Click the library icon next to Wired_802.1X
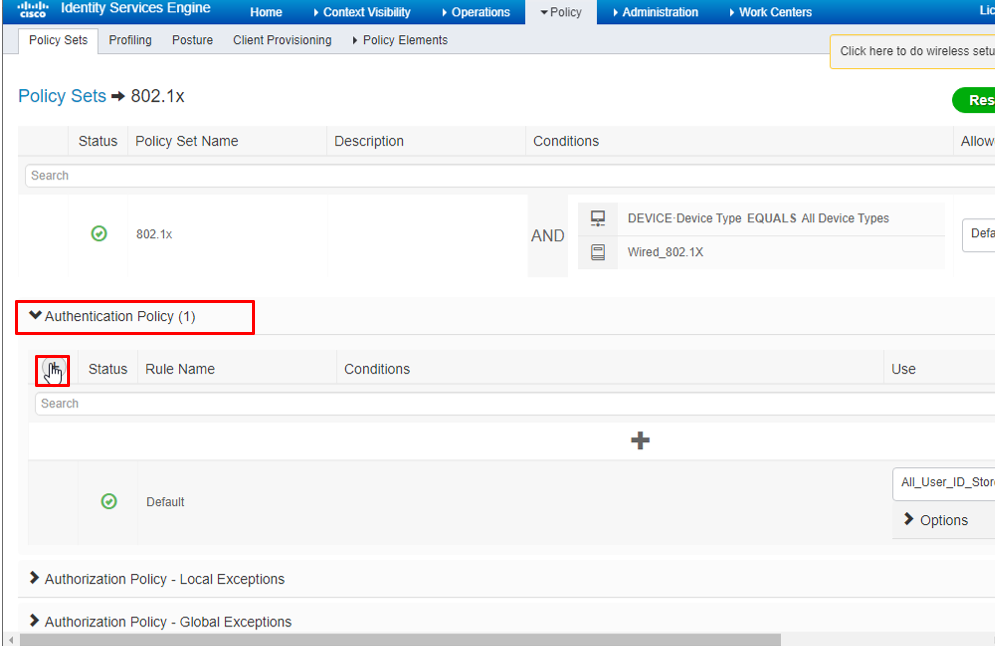This screenshot has height=648, width=998. (x=598, y=252)
